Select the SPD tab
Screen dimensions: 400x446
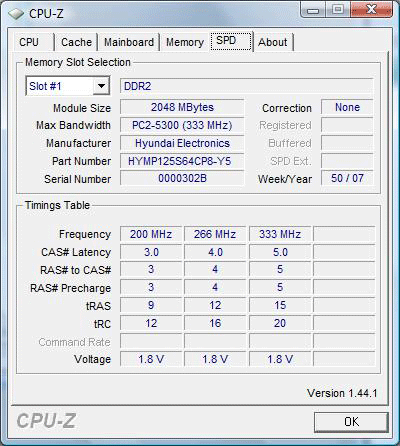231,41
